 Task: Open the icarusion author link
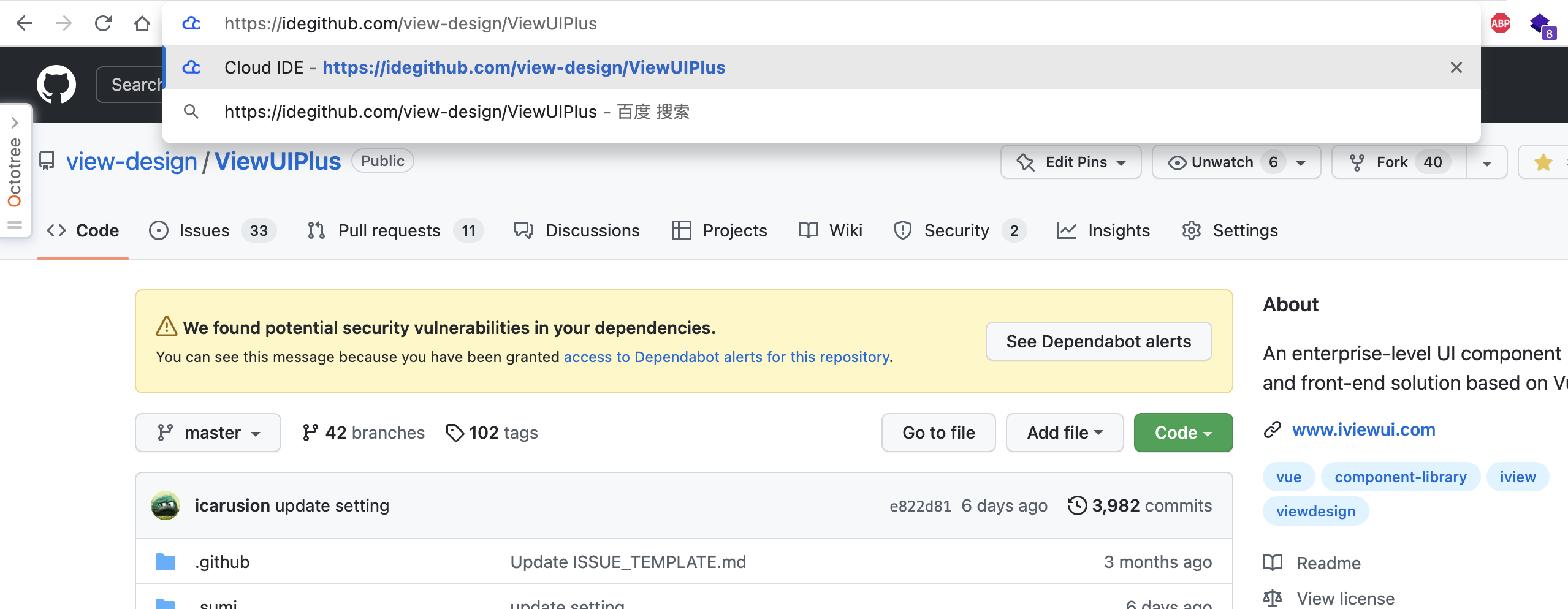(x=232, y=505)
